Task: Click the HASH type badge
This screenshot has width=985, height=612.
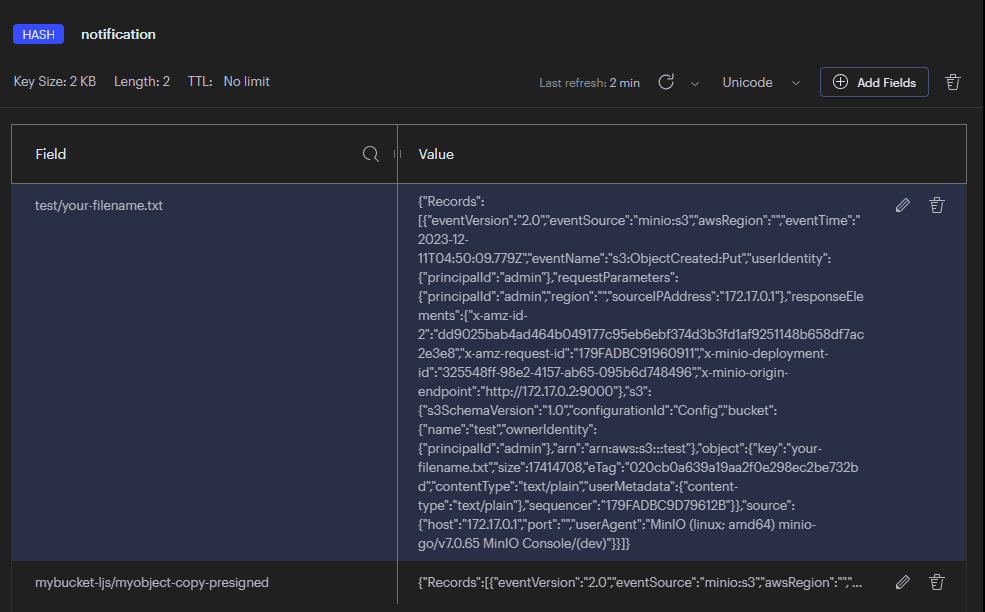Action: click(x=38, y=34)
